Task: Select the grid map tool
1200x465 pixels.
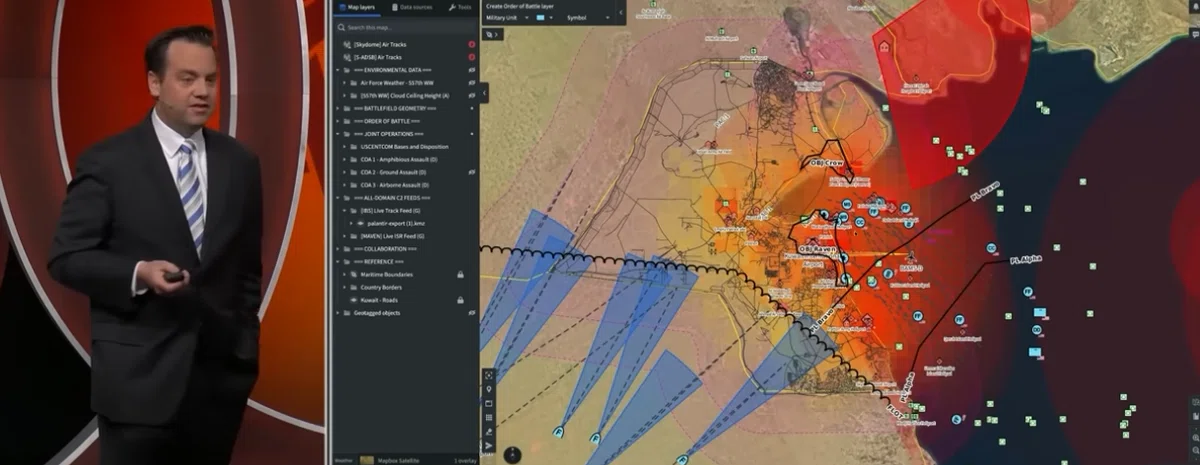Action: coord(489,418)
